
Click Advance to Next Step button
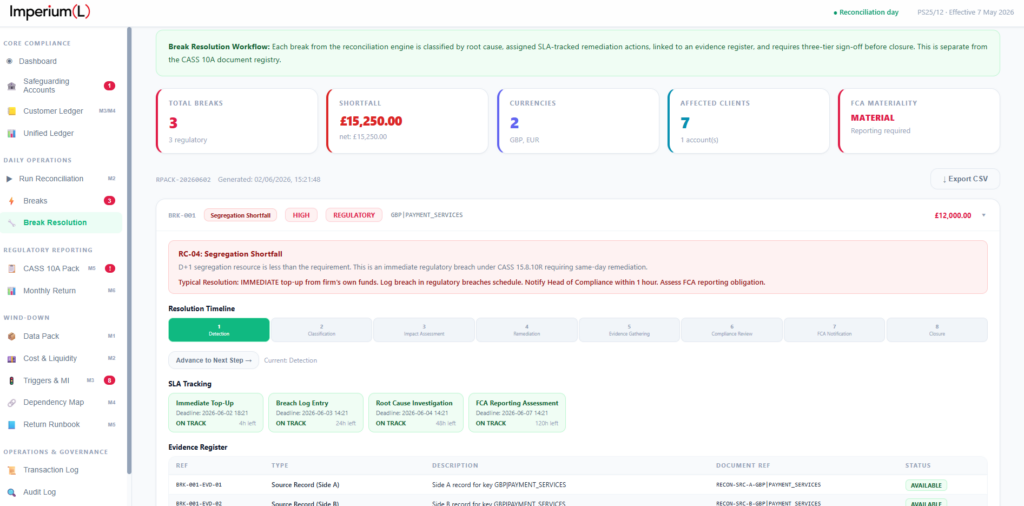pos(214,360)
